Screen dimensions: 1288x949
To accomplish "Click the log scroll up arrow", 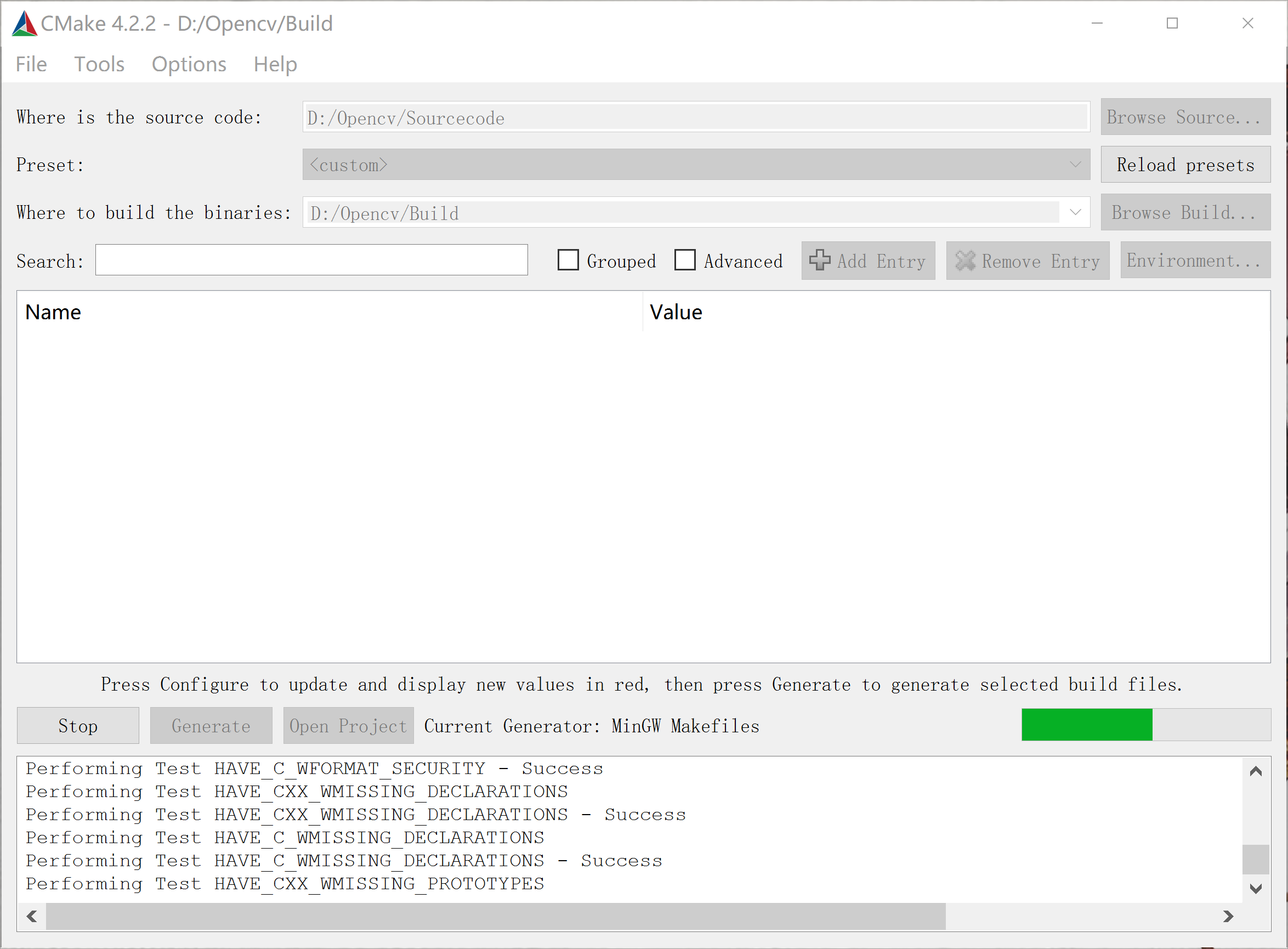I will (1255, 771).
